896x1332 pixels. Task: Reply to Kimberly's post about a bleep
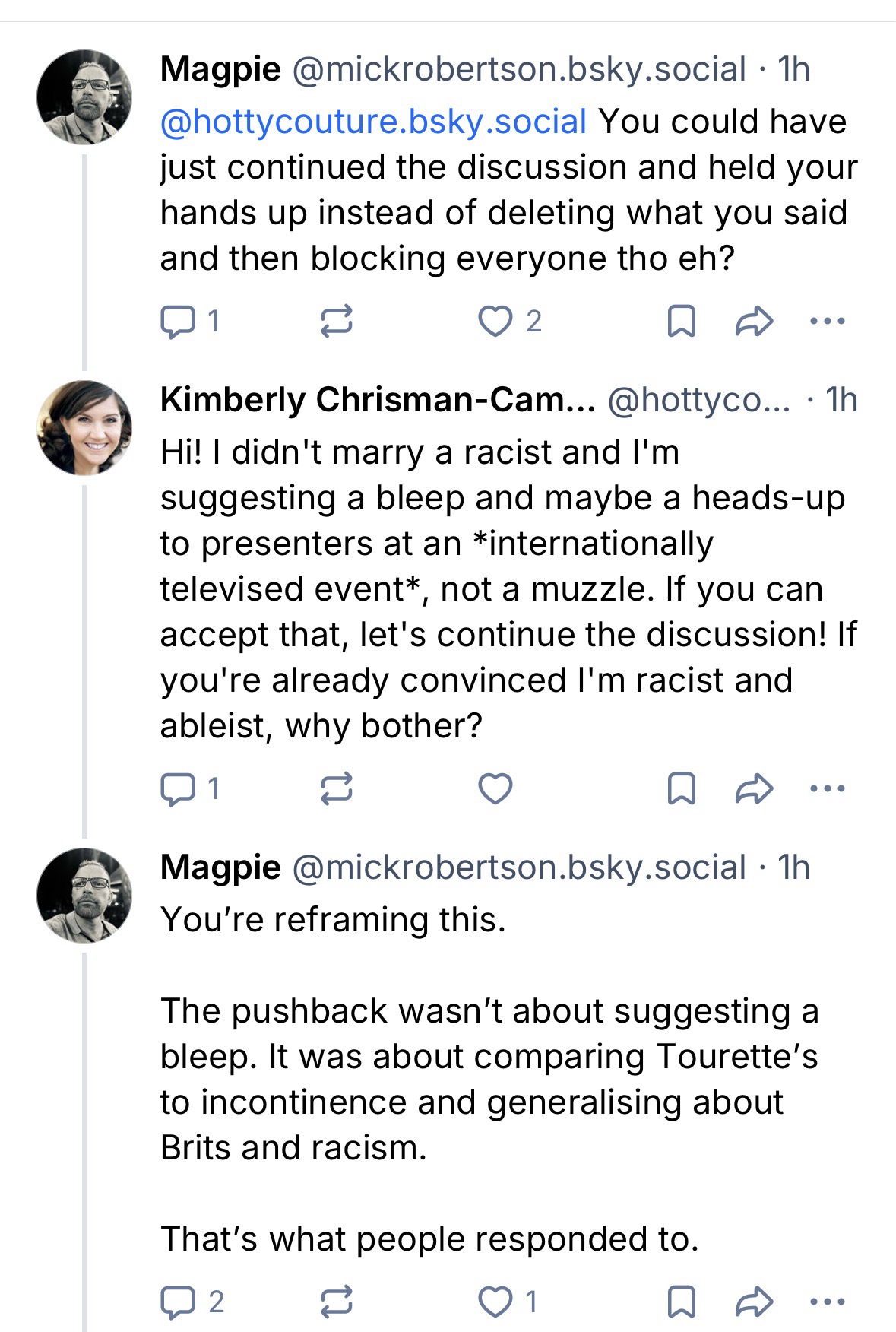click(x=178, y=788)
